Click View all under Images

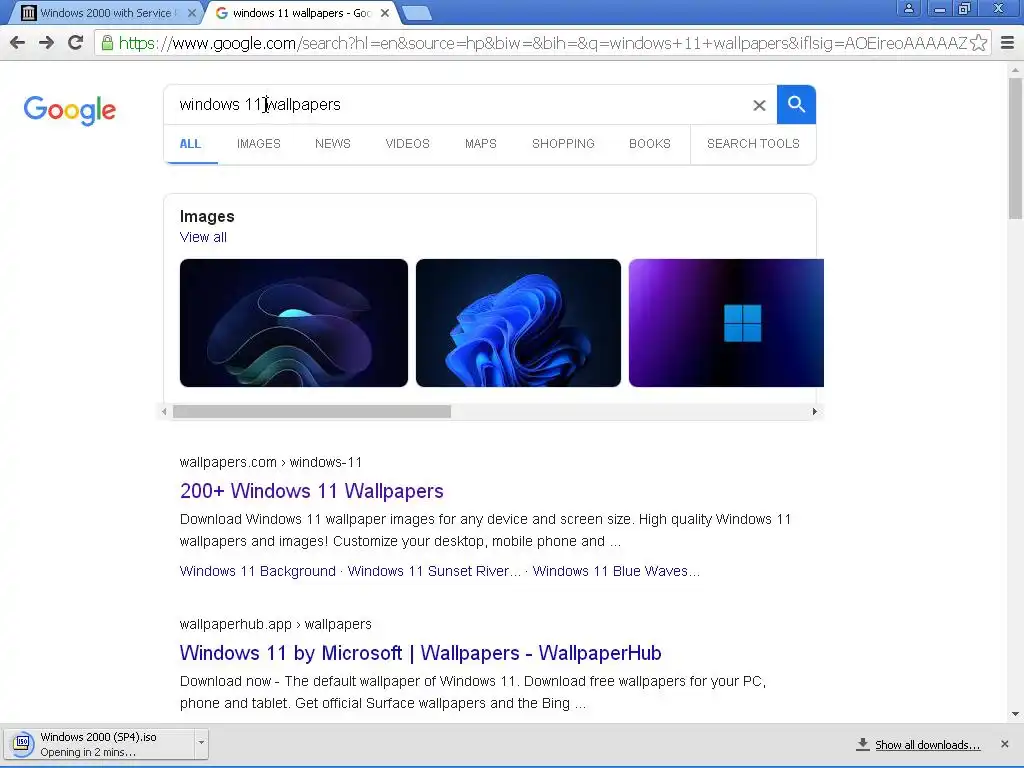pyautogui.click(x=203, y=237)
